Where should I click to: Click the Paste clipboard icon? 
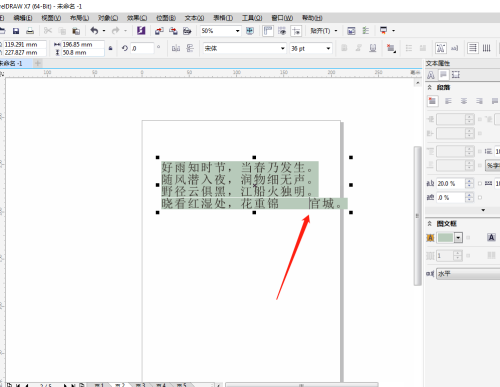76,31
